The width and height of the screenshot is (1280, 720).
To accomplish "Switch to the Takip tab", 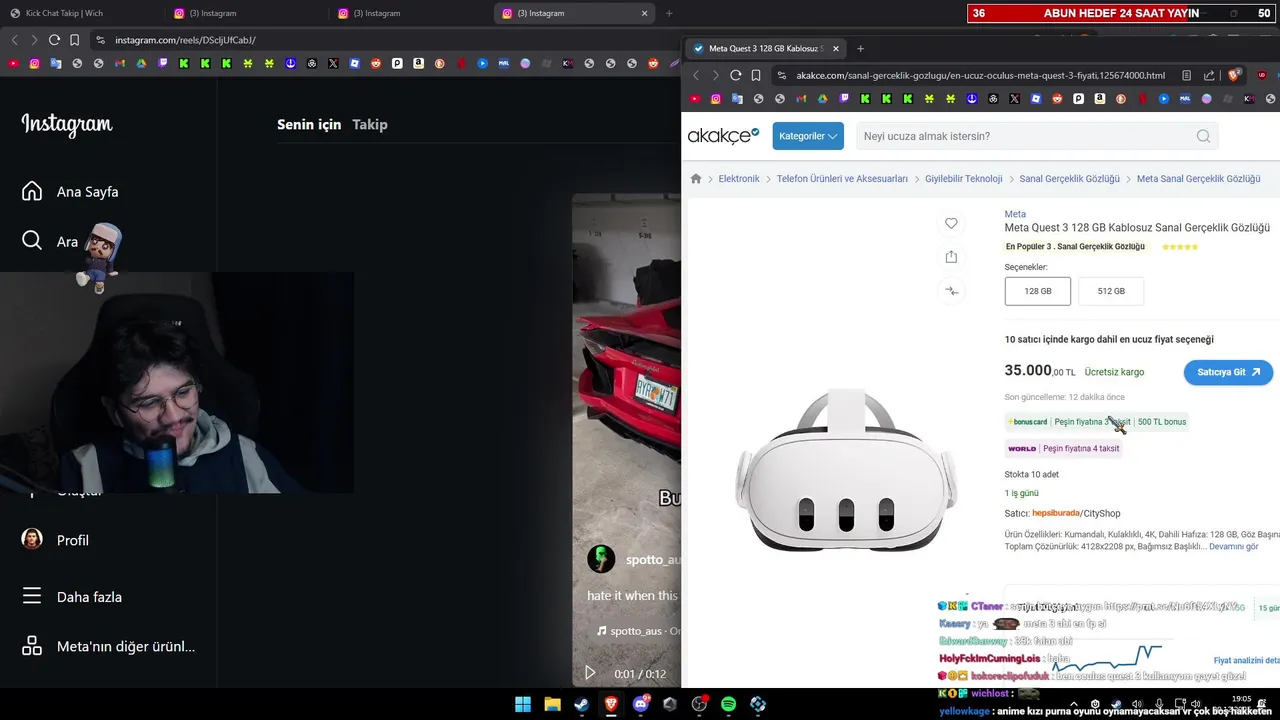I will [x=370, y=124].
